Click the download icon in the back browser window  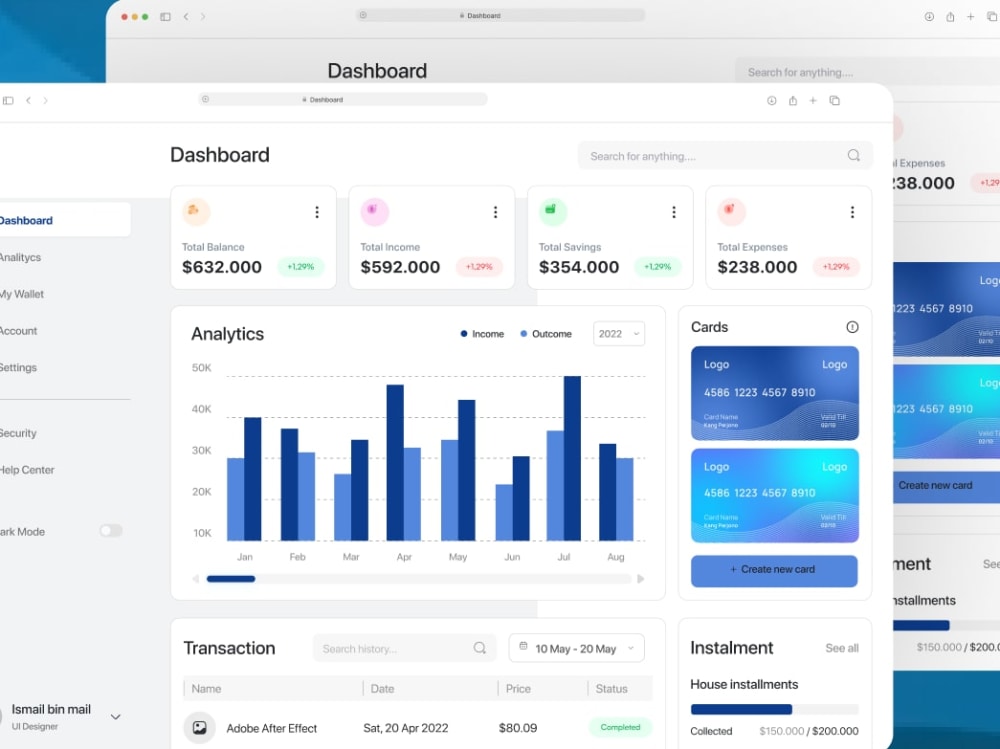click(929, 17)
